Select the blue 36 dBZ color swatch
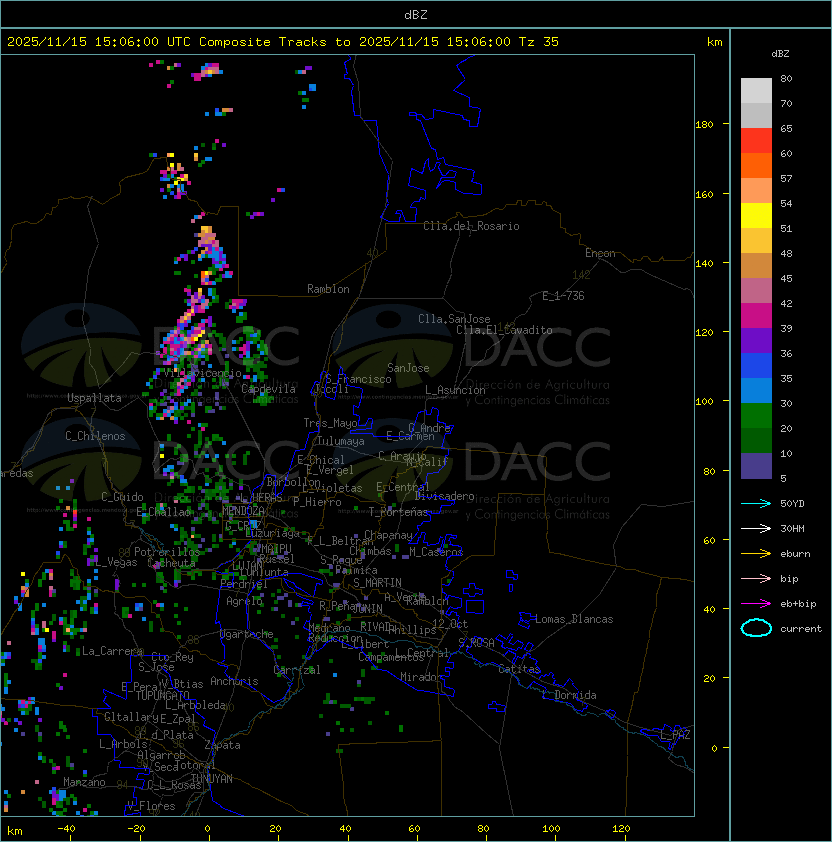 (756, 365)
